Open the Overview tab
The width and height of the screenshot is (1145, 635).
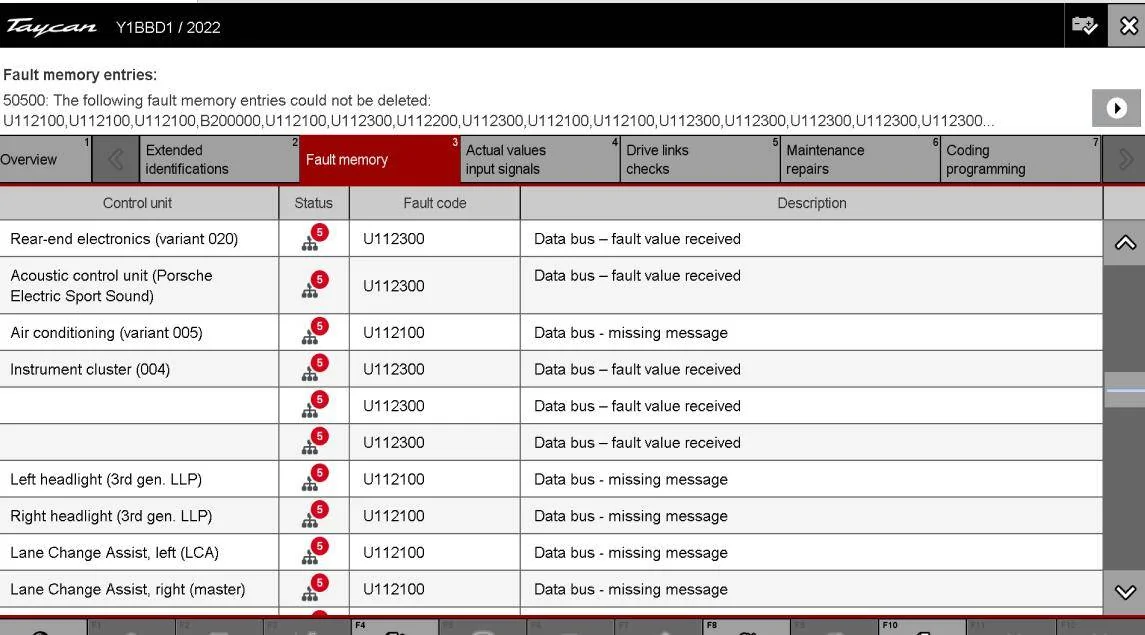coord(45,159)
